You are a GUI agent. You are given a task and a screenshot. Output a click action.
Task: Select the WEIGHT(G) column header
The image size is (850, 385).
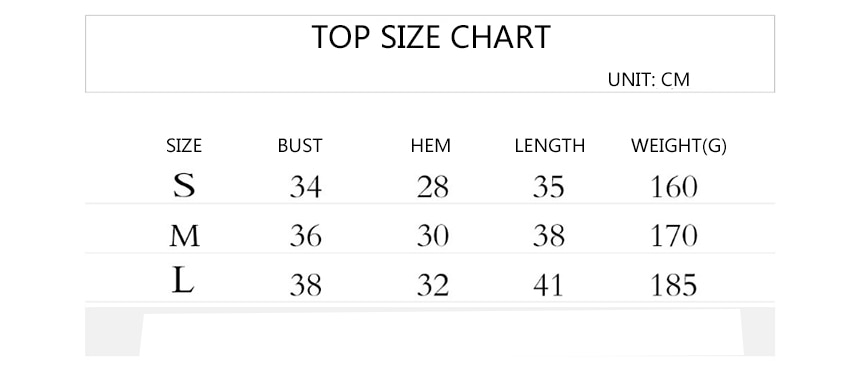679,146
